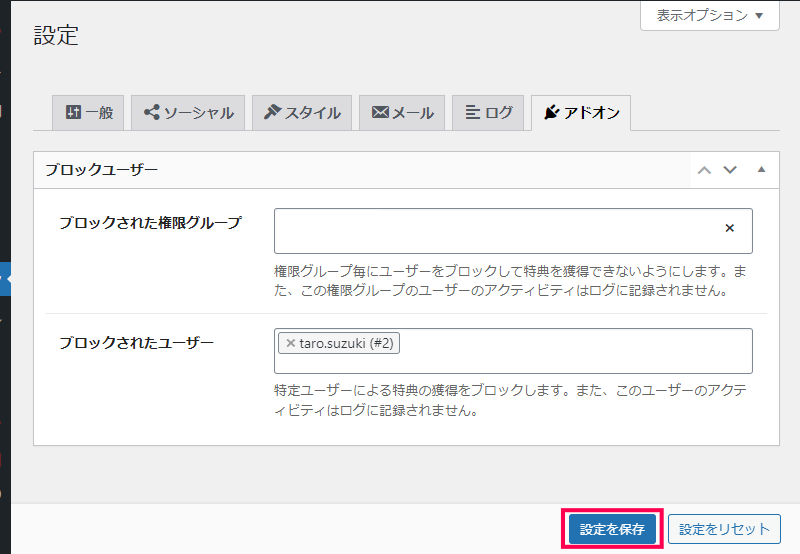Open the 表示オプション dropdown
Viewport: 800px width, 554px height.
coord(710,15)
